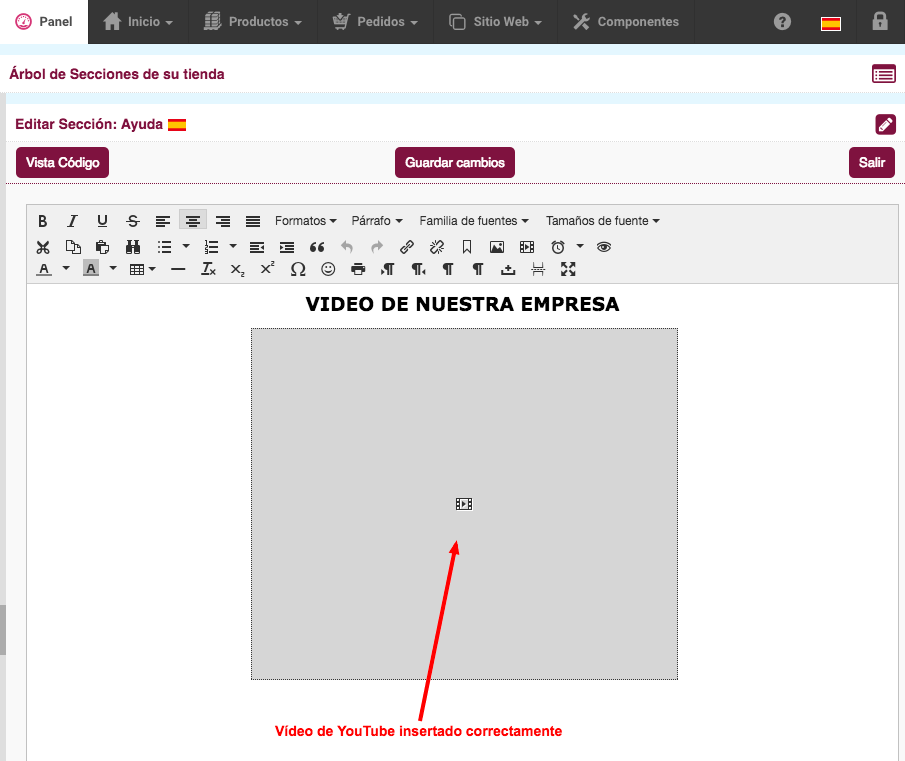
Task: Expand bullet list style options
Action: [x=186, y=246]
